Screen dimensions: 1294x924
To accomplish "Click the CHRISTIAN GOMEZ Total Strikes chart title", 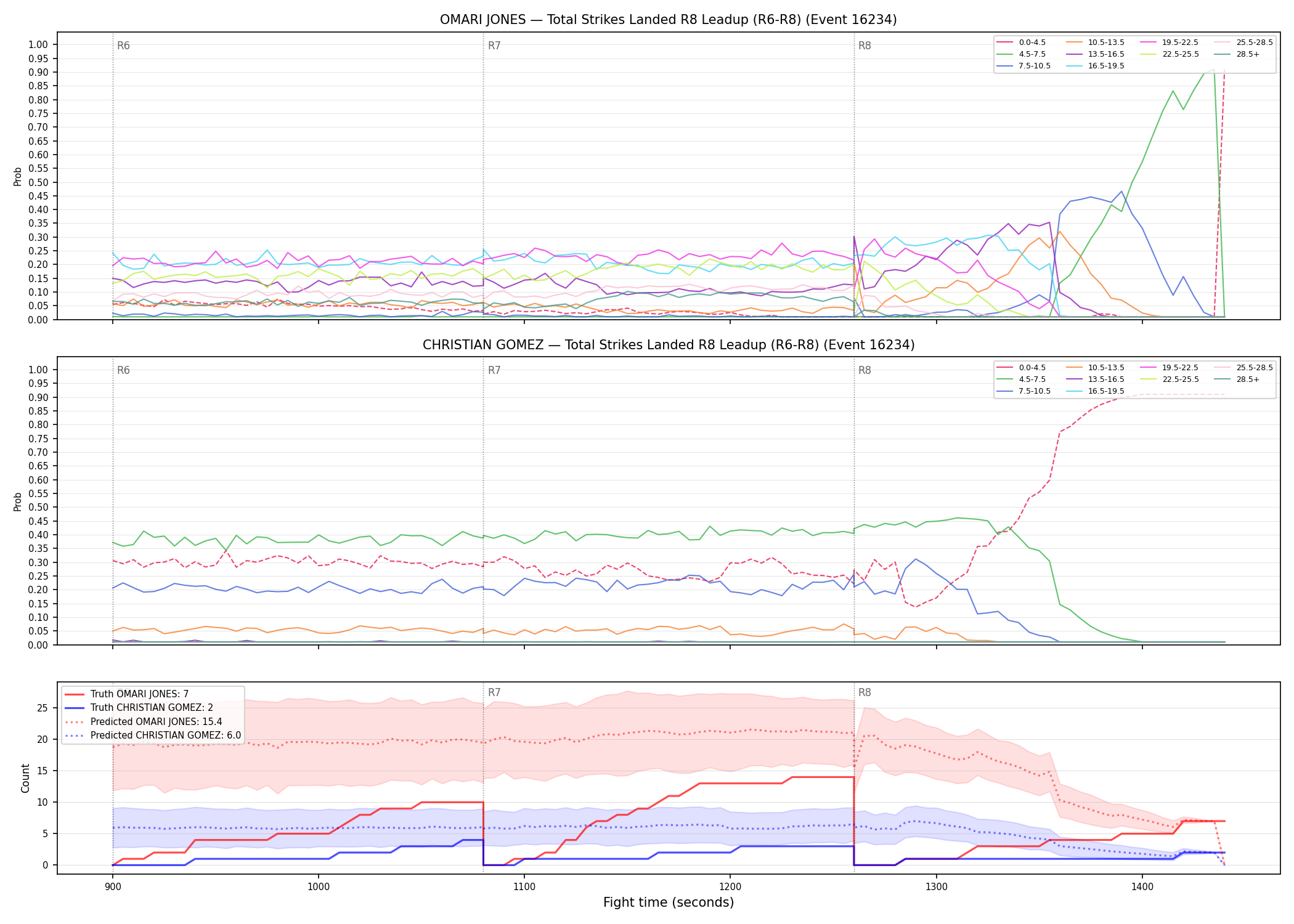I will click(x=668, y=345).
